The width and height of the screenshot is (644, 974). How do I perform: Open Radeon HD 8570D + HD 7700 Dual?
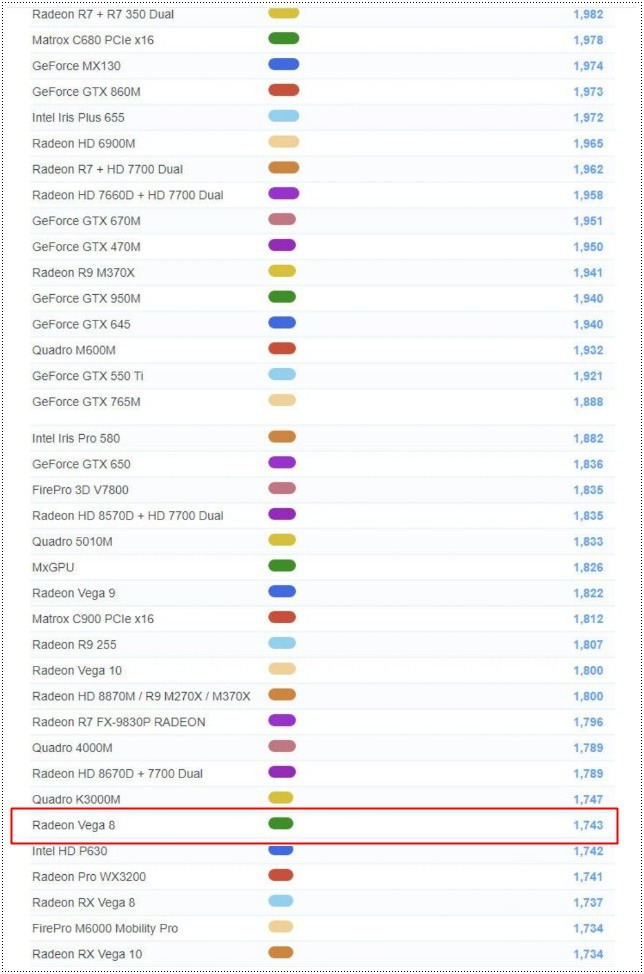coord(128,516)
